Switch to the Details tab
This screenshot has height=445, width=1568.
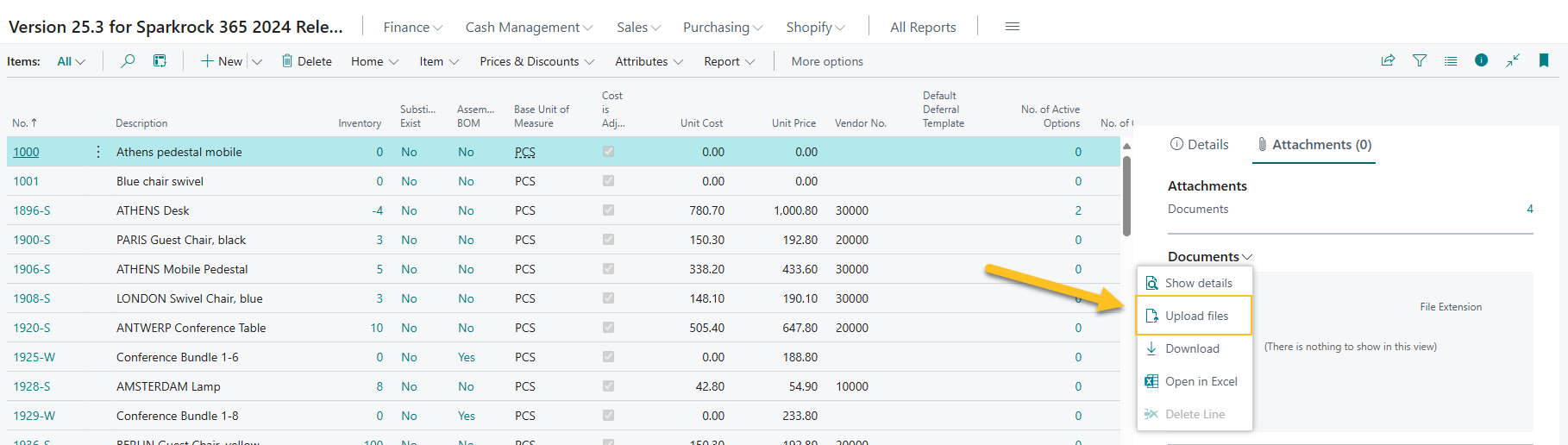point(1199,145)
